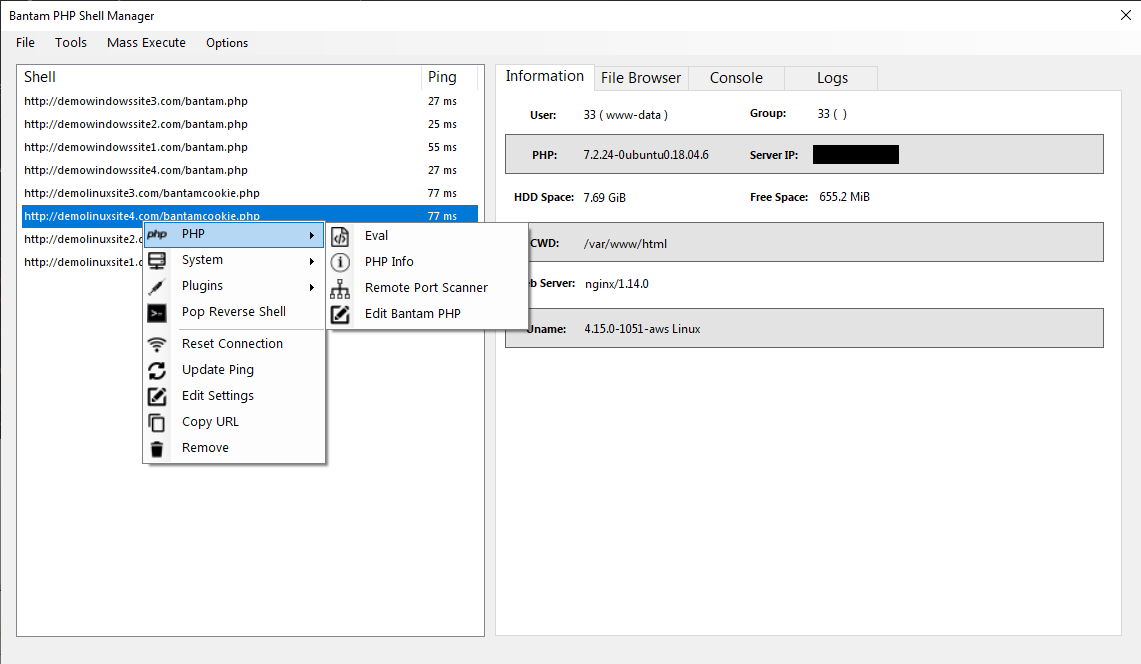Click the Update Ping refresh icon

click(157, 369)
